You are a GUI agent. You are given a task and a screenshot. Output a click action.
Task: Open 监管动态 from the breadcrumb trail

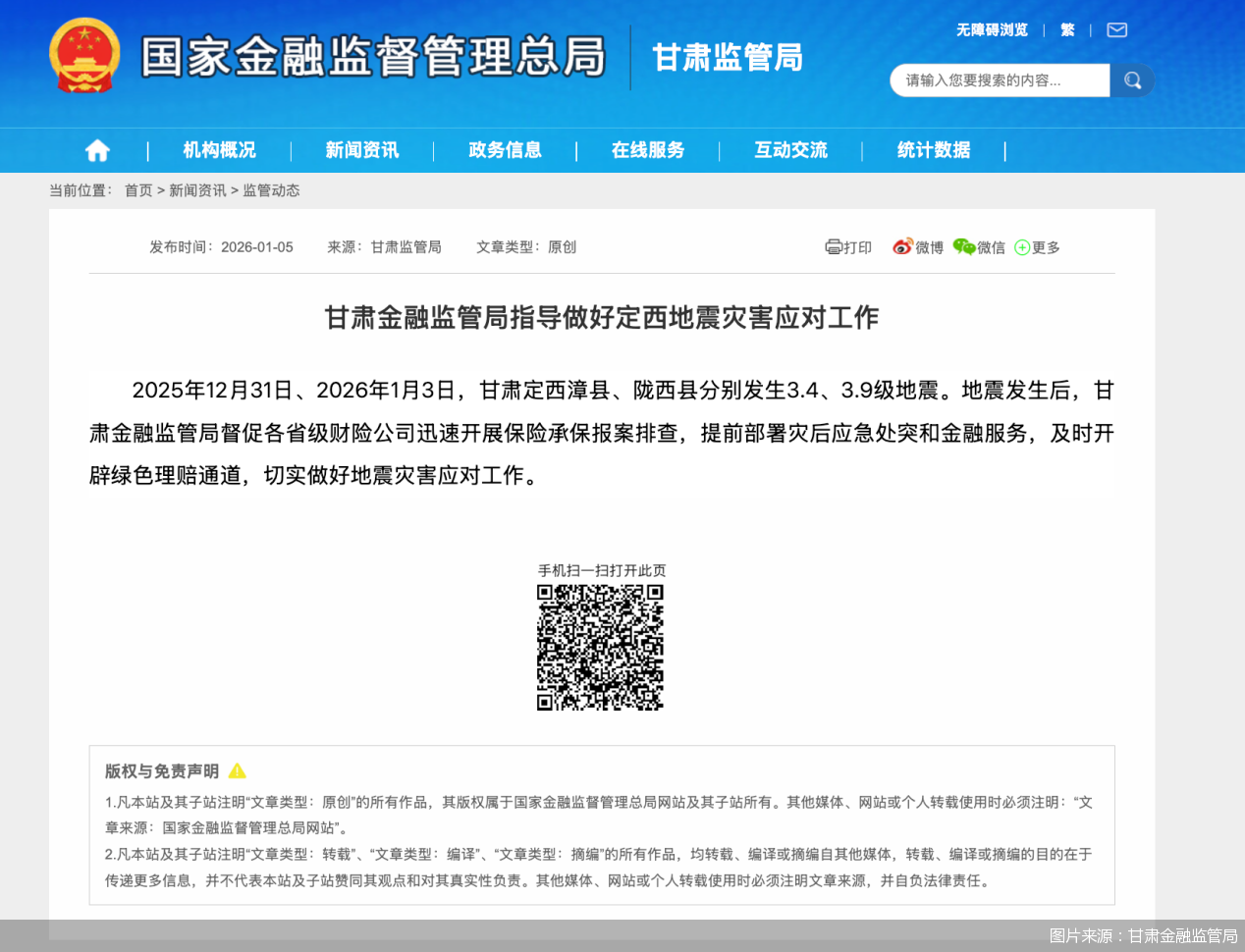coord(273,190)
